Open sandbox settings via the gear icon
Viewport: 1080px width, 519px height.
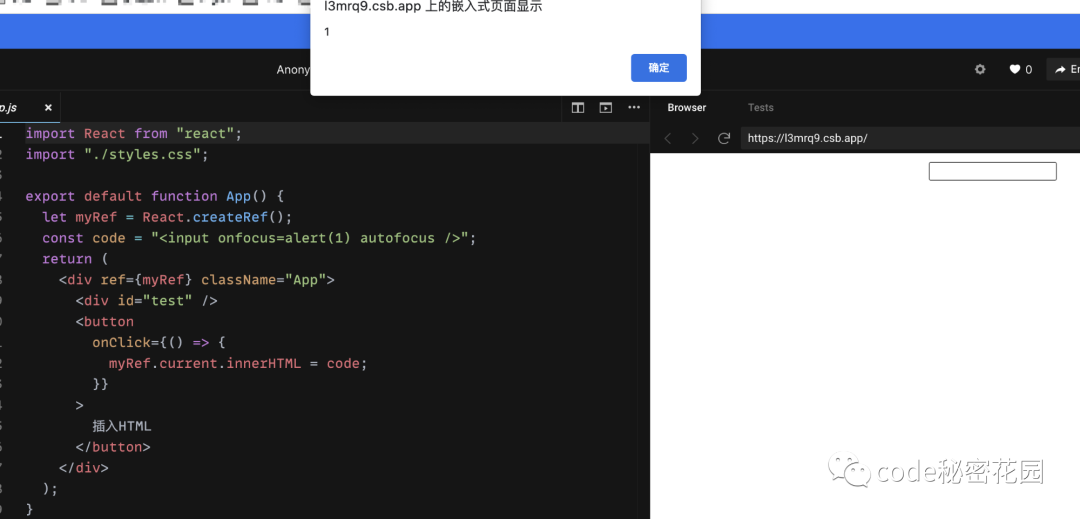[x=980, y=69]
